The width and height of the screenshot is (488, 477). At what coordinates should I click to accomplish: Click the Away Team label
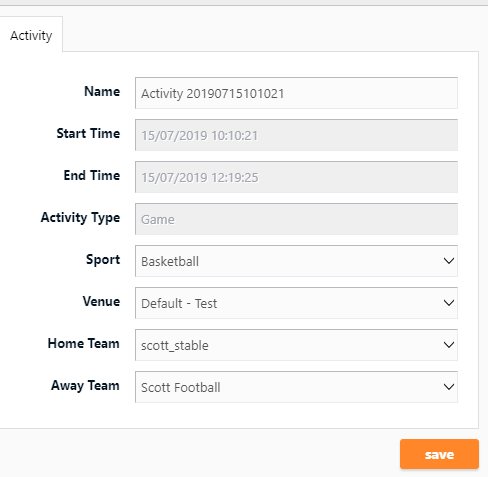click(x=85, y=386)
